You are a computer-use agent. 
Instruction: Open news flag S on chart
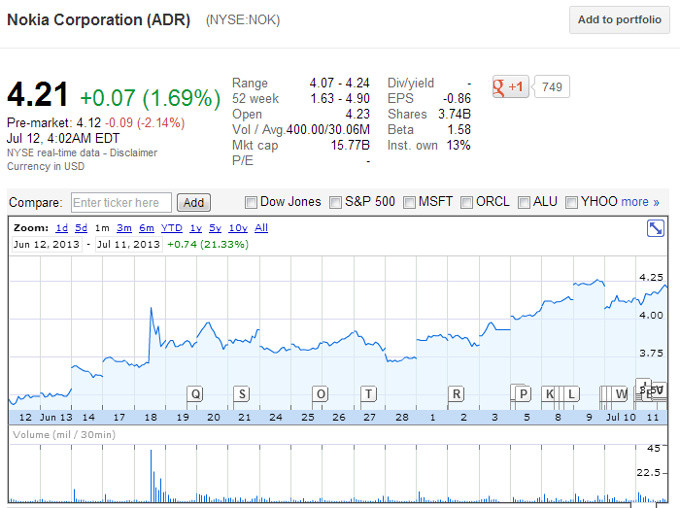pyautogui.click(x=242, y=394)
